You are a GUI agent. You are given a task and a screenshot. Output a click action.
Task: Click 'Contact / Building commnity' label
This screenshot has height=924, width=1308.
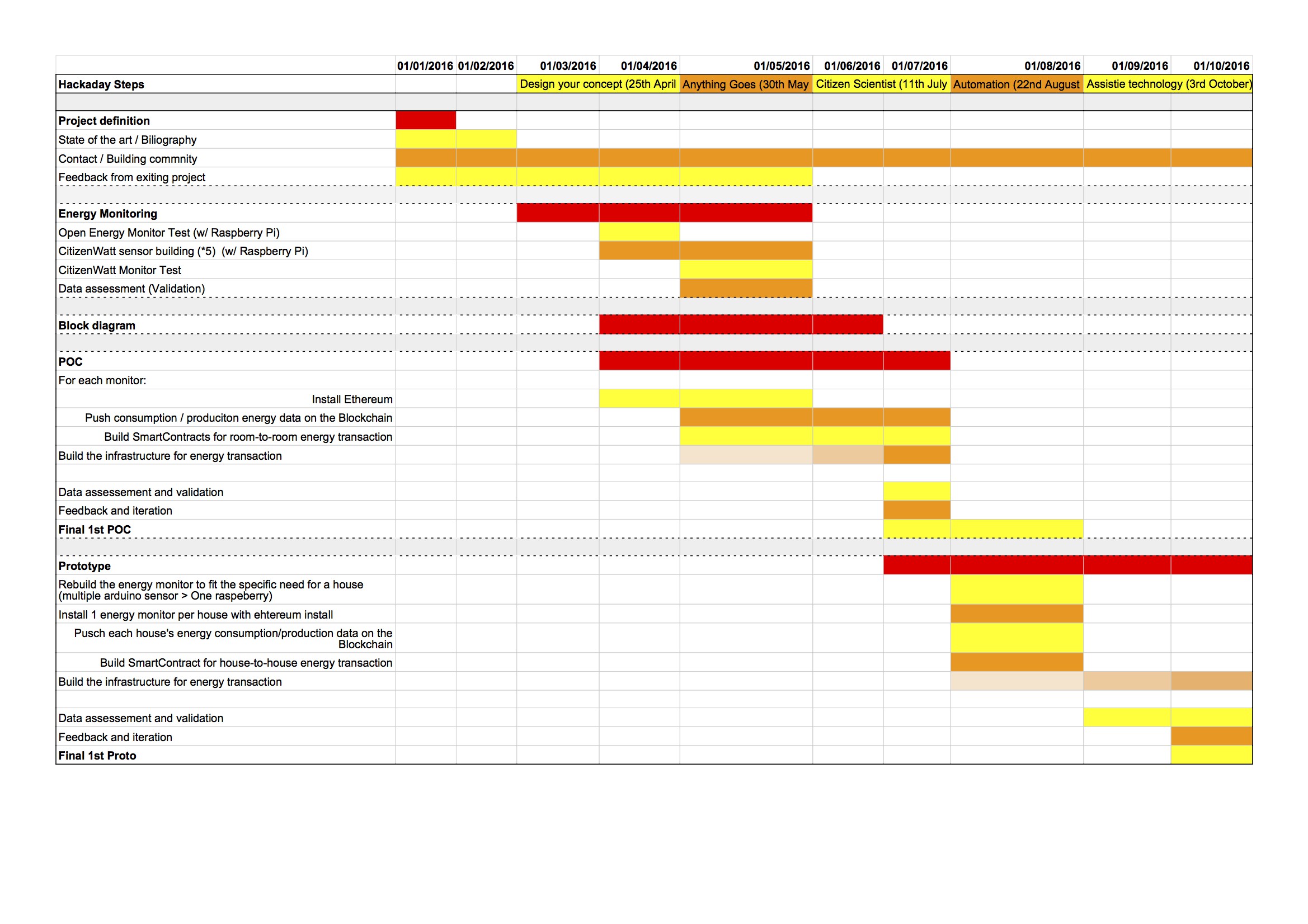pos(128,158)
